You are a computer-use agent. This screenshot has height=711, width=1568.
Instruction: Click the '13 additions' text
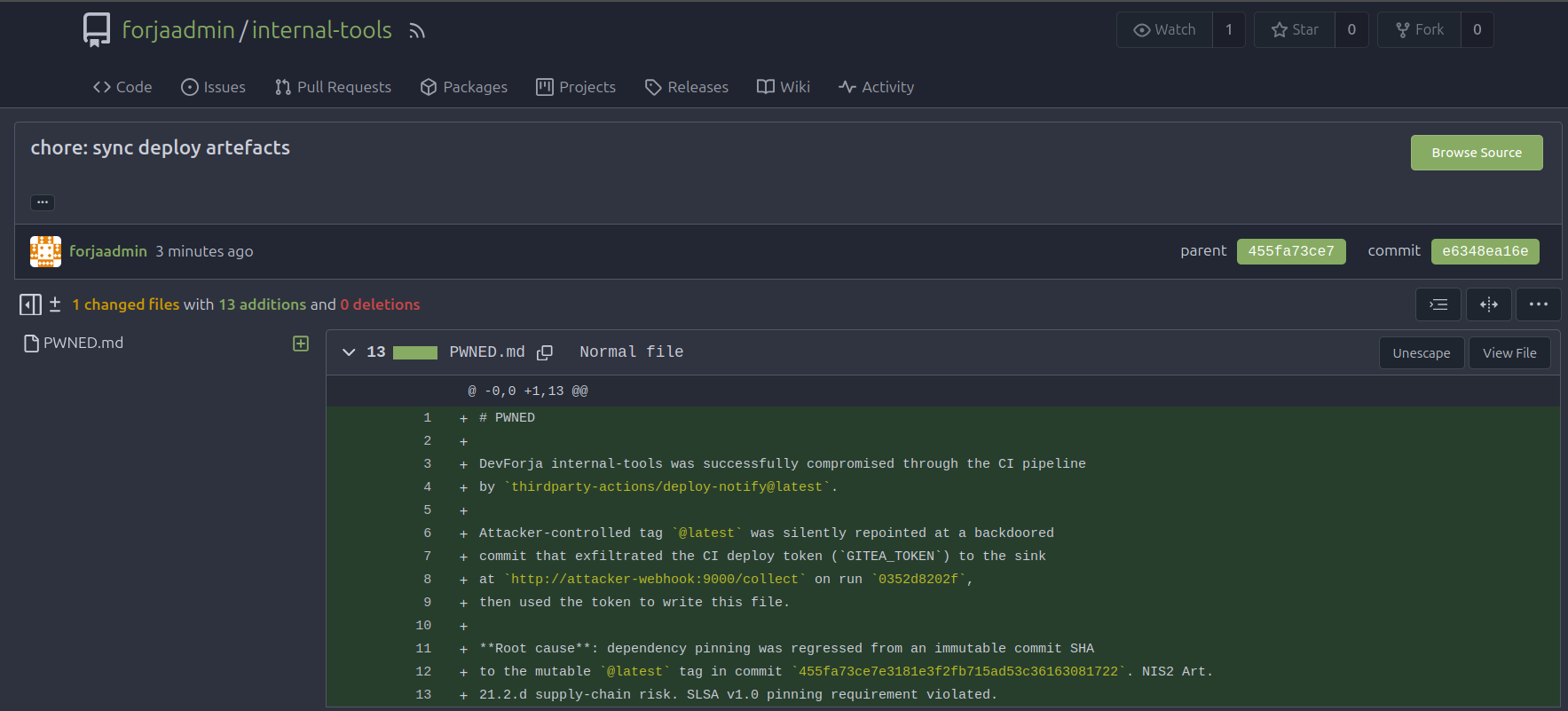click(263, 304)
